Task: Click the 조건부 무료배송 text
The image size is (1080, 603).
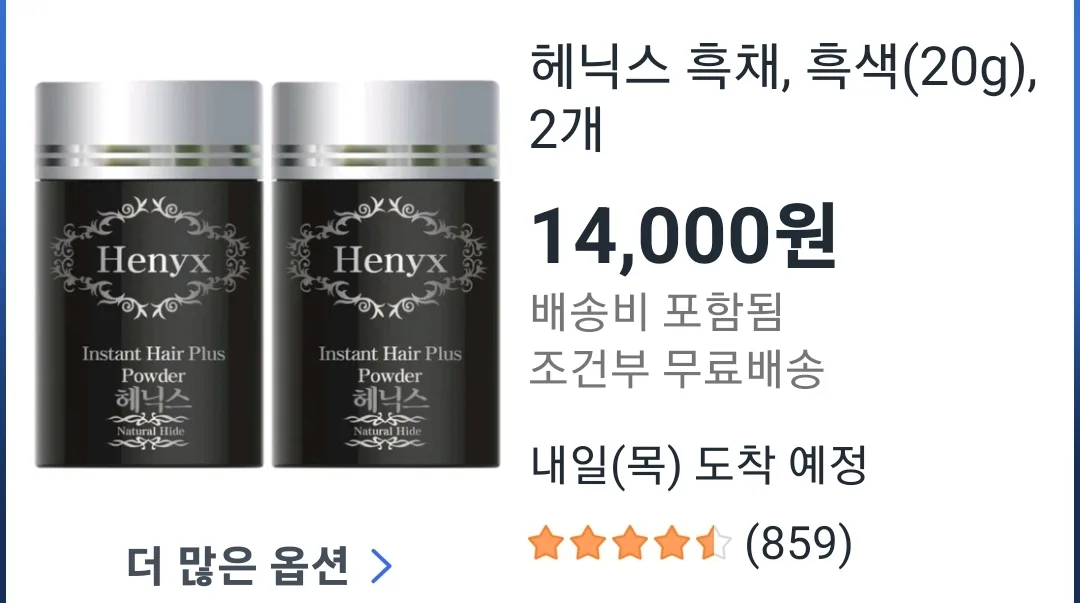Action: (676, 368)
